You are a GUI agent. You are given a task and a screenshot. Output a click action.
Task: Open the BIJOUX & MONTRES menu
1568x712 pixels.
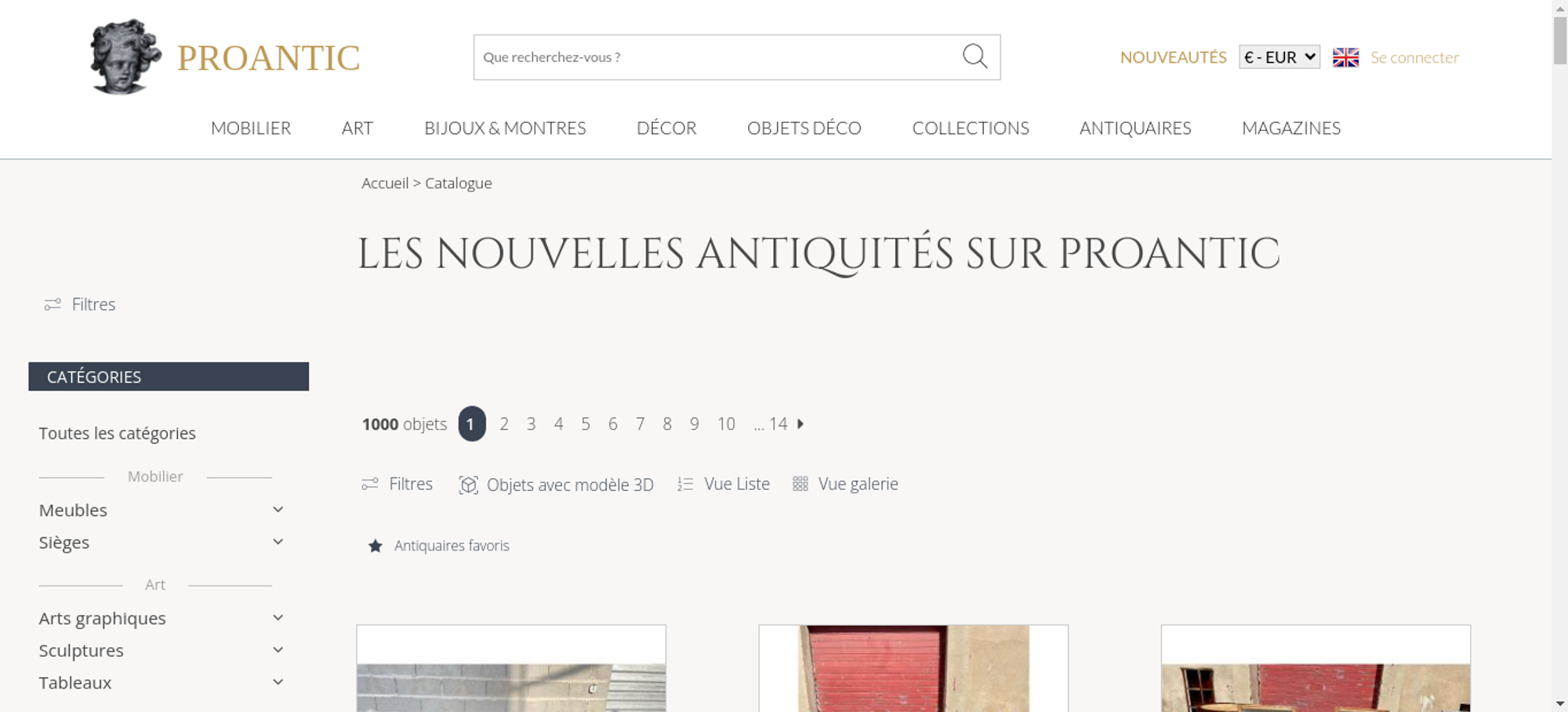(x=505, y=128)
